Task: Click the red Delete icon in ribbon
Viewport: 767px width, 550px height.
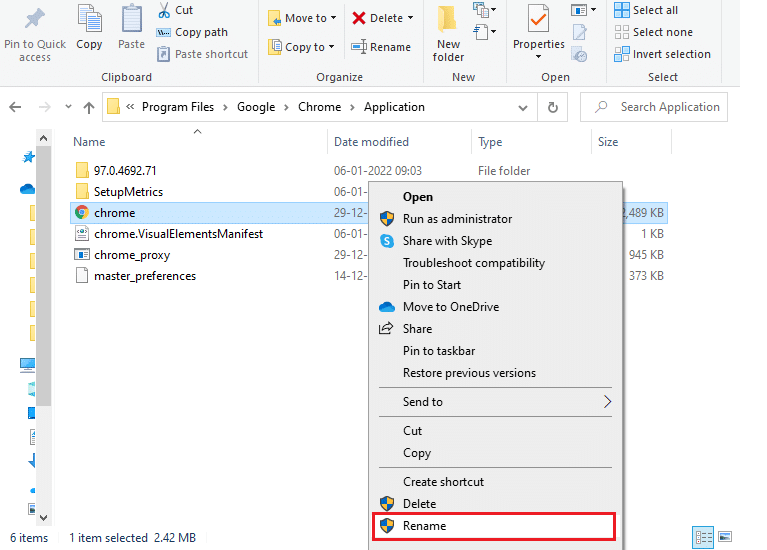Action: click(359, 18)
